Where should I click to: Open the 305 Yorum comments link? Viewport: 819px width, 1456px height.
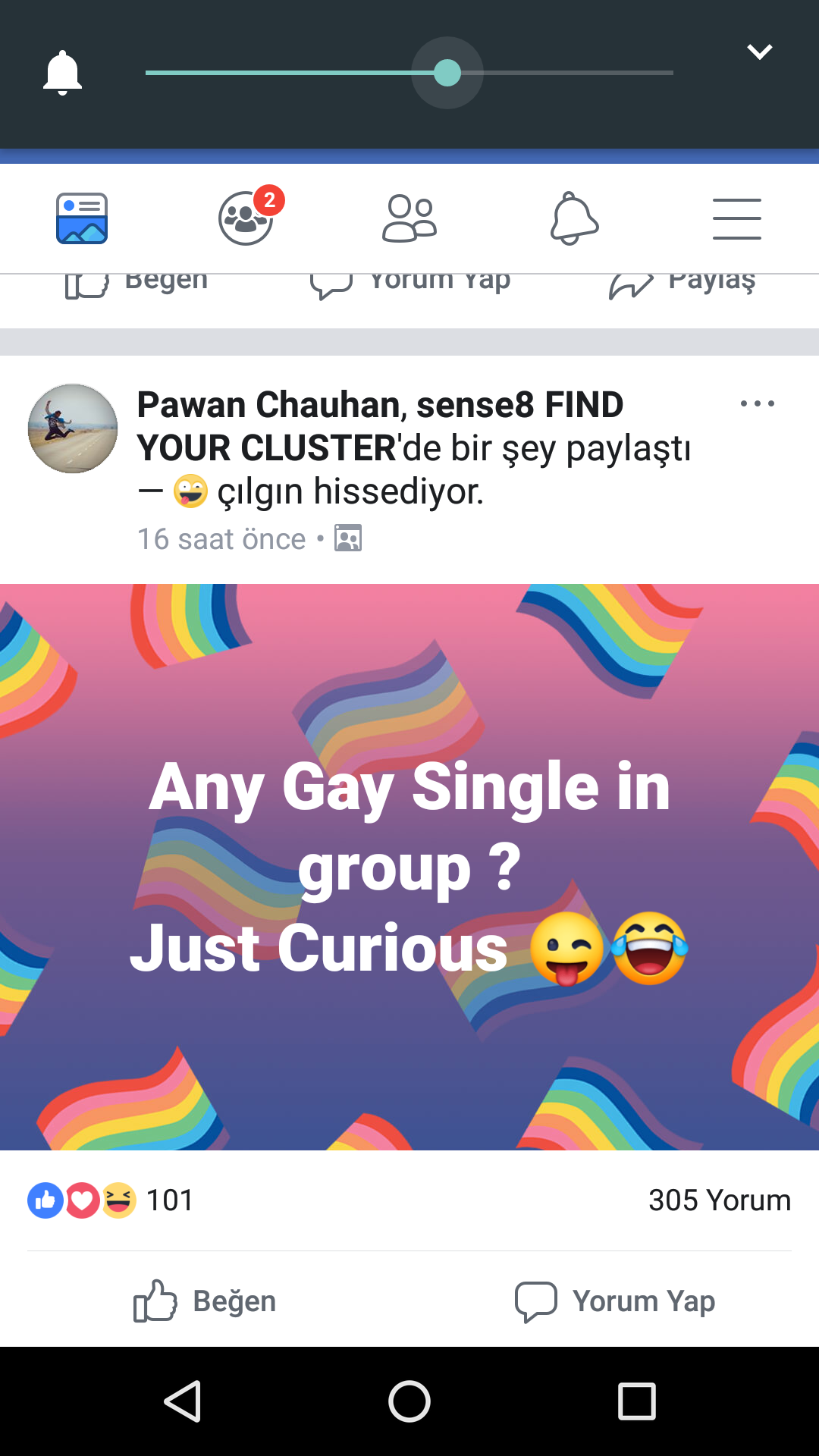point(720,1200)
